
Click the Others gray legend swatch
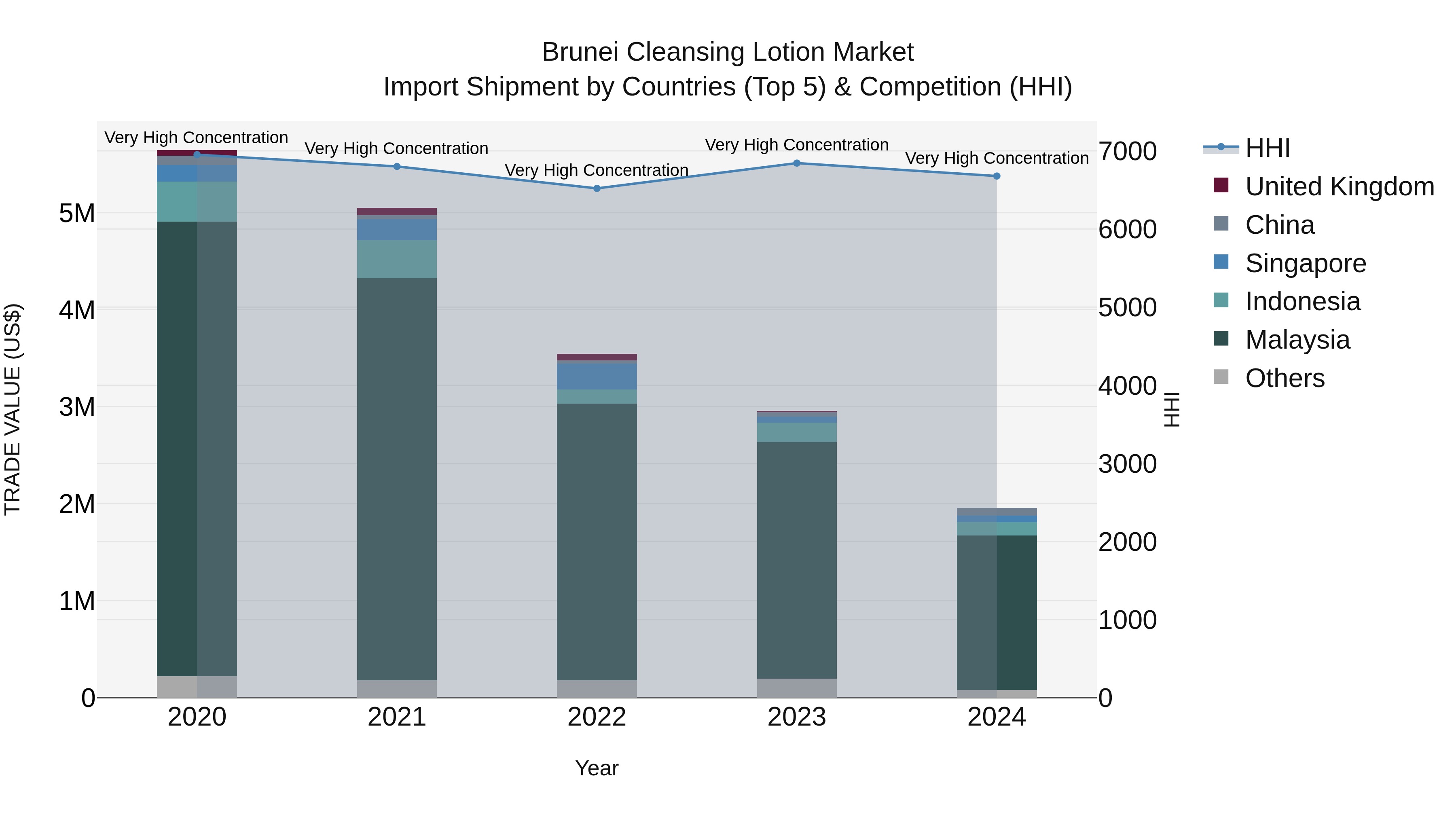pos(1221,377)
